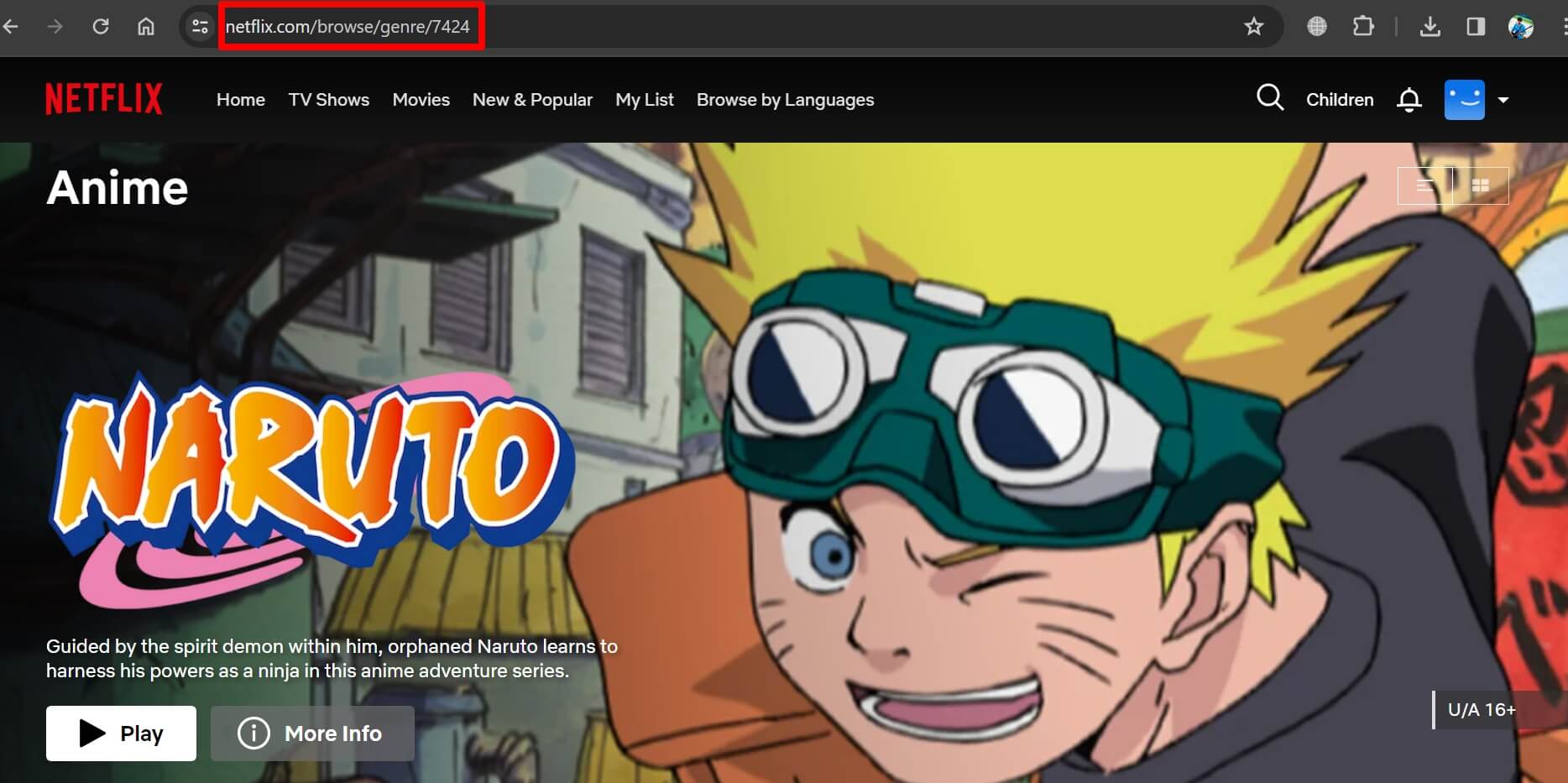Switch to the Children profile link

tap(1340, 100)
